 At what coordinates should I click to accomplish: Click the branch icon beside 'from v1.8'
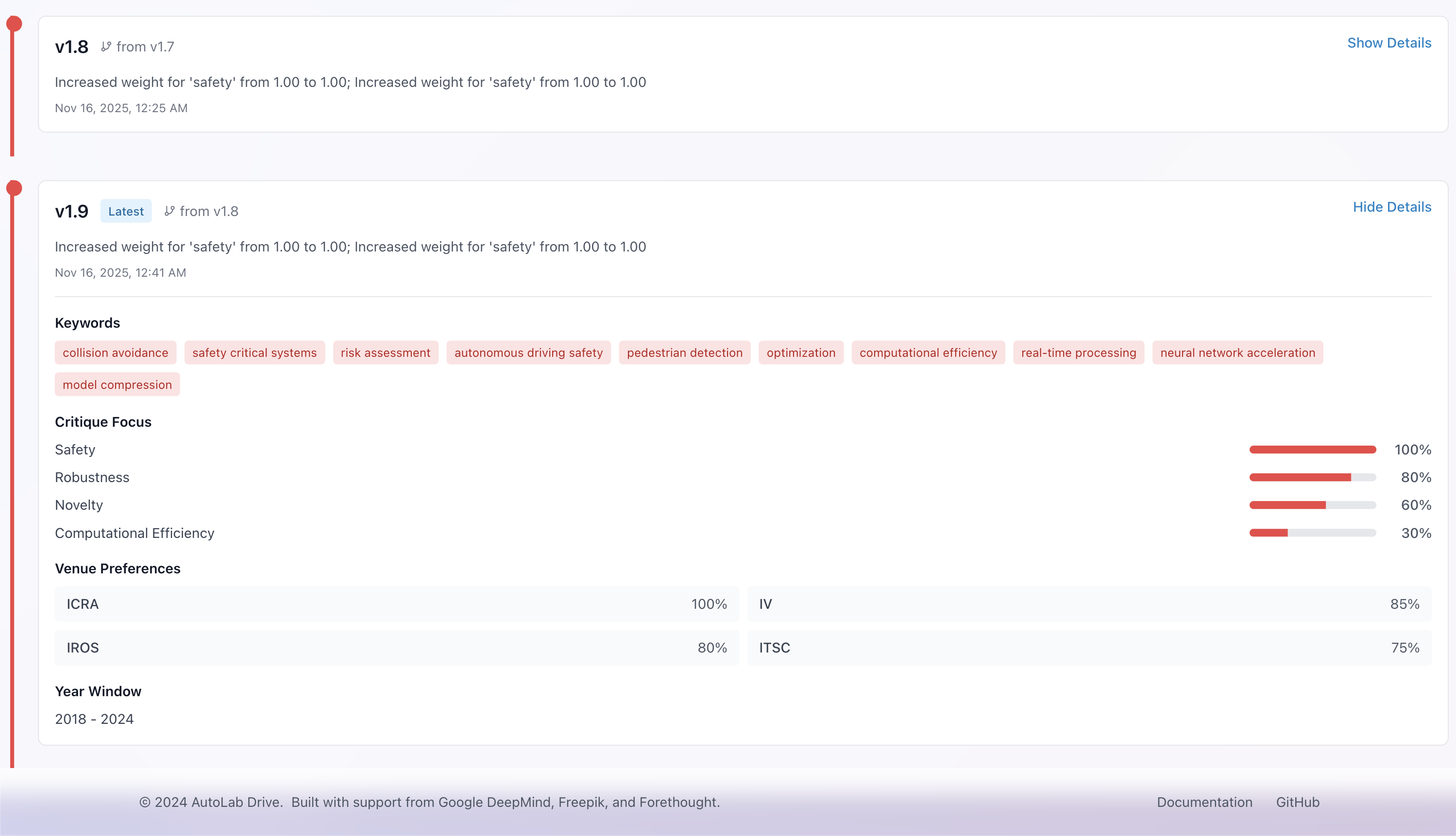[169, 211]
